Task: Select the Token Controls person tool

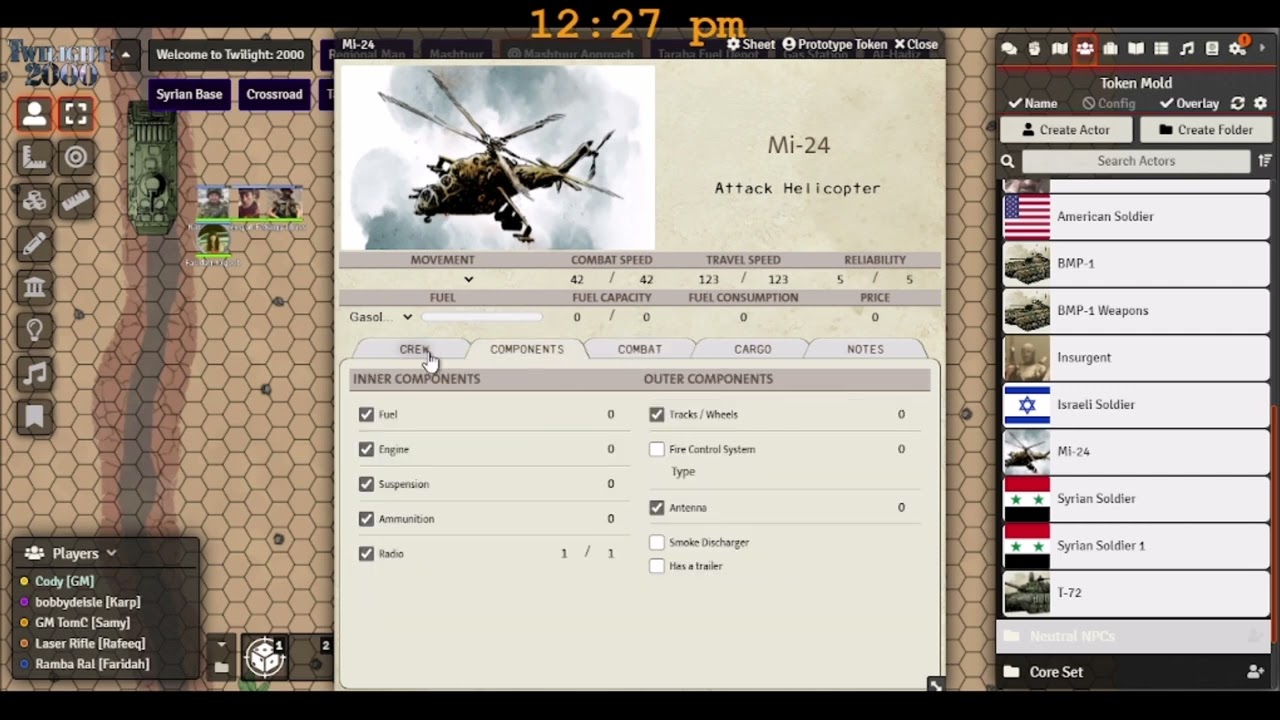Action: [34, 114]
